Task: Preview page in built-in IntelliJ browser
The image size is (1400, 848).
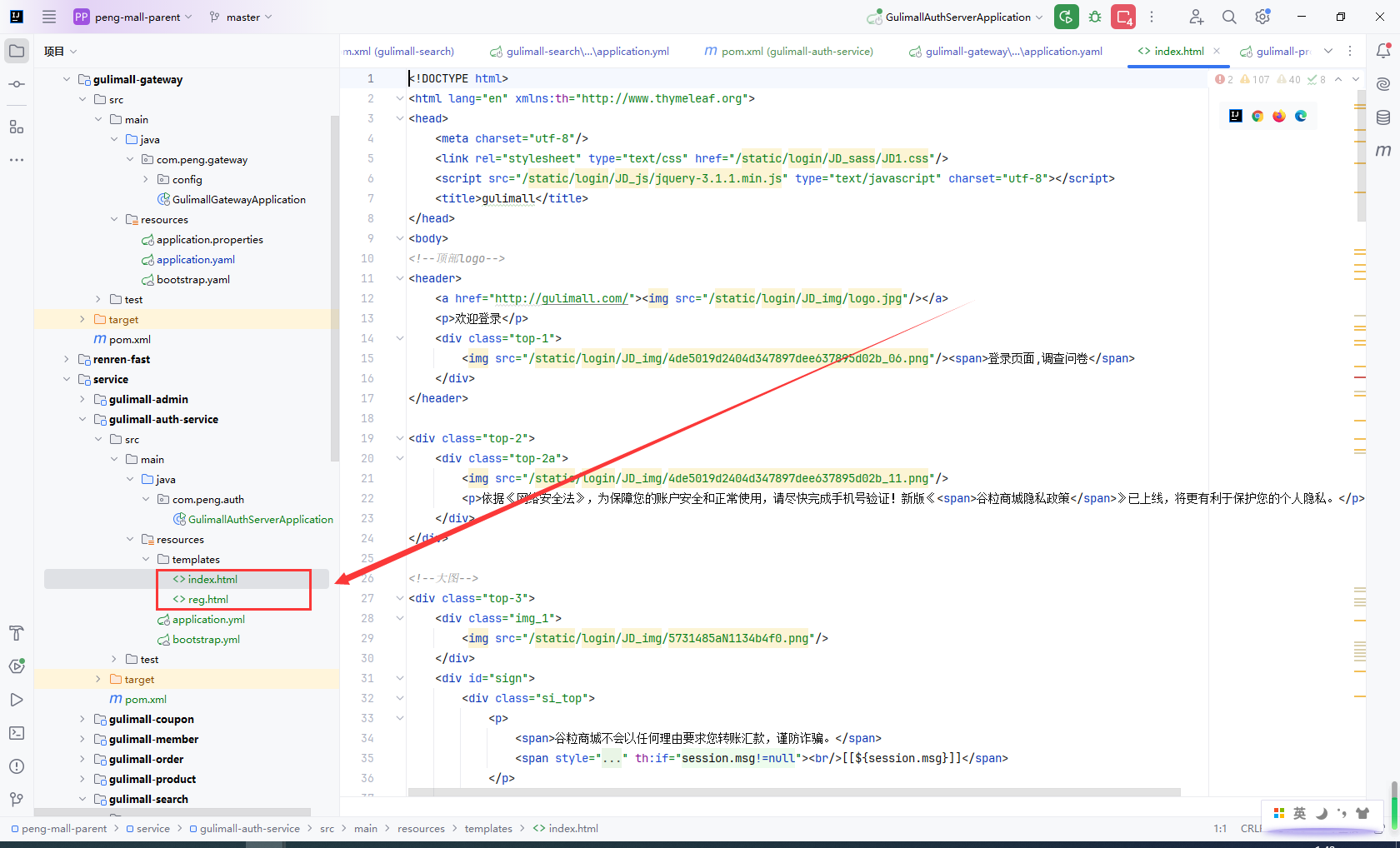Action: [1236, 116]
